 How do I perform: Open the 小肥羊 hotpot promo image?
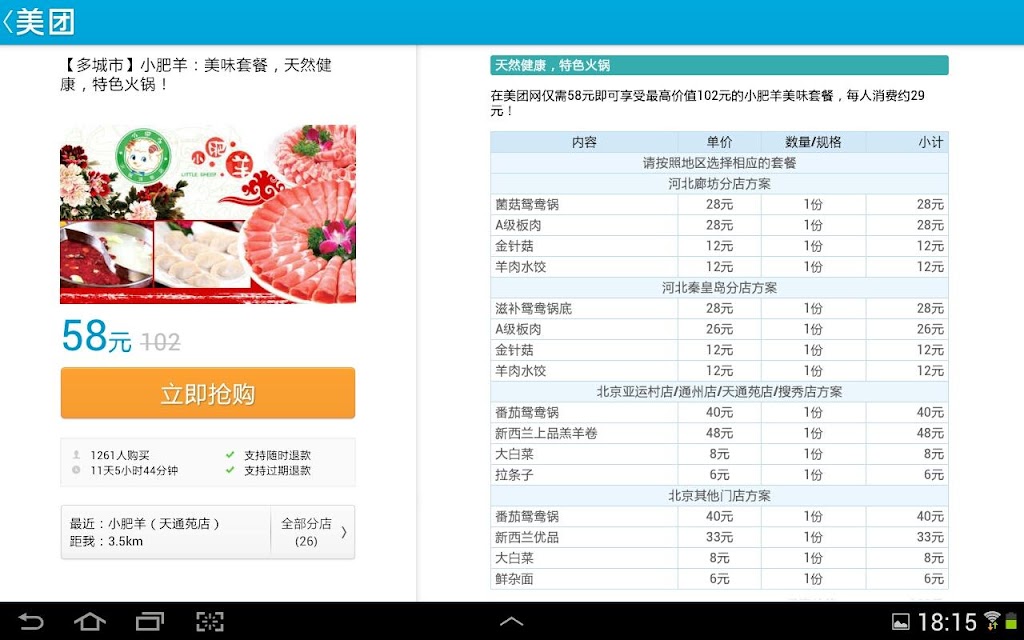[x=208, y=214]
